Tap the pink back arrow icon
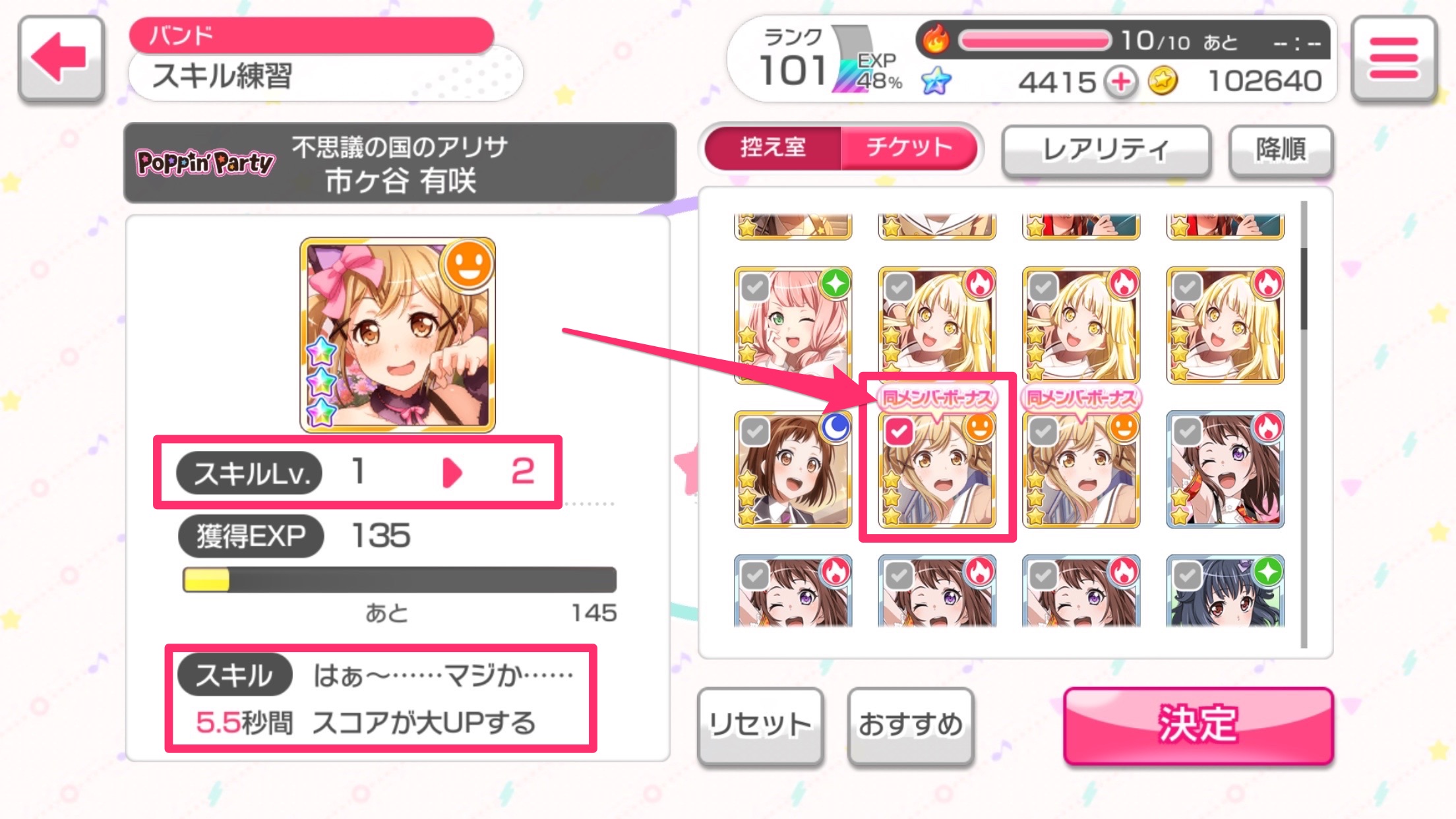This screenshot has height=819, width=1456. [x=61, y=58]
